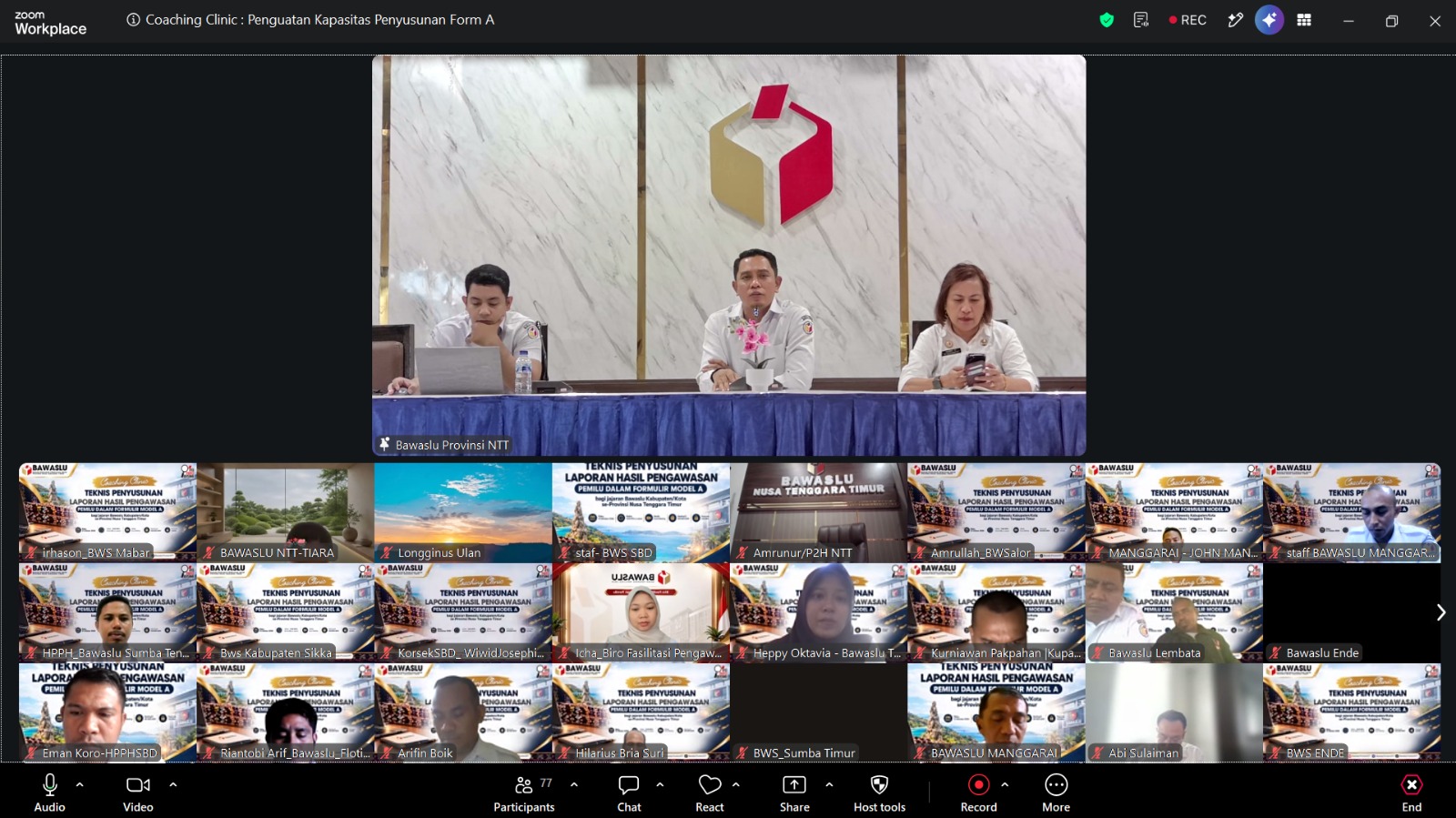Expand the participants options caret

[x=574, y=784]
